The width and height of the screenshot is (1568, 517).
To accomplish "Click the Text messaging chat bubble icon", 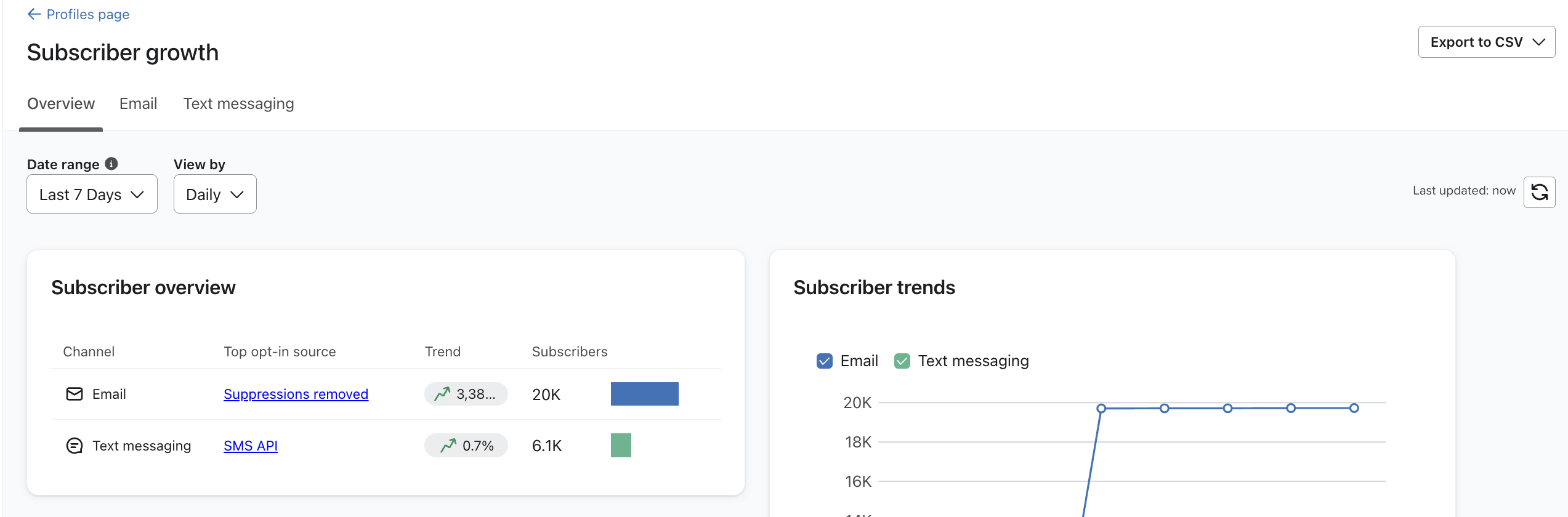I will 75,446.
